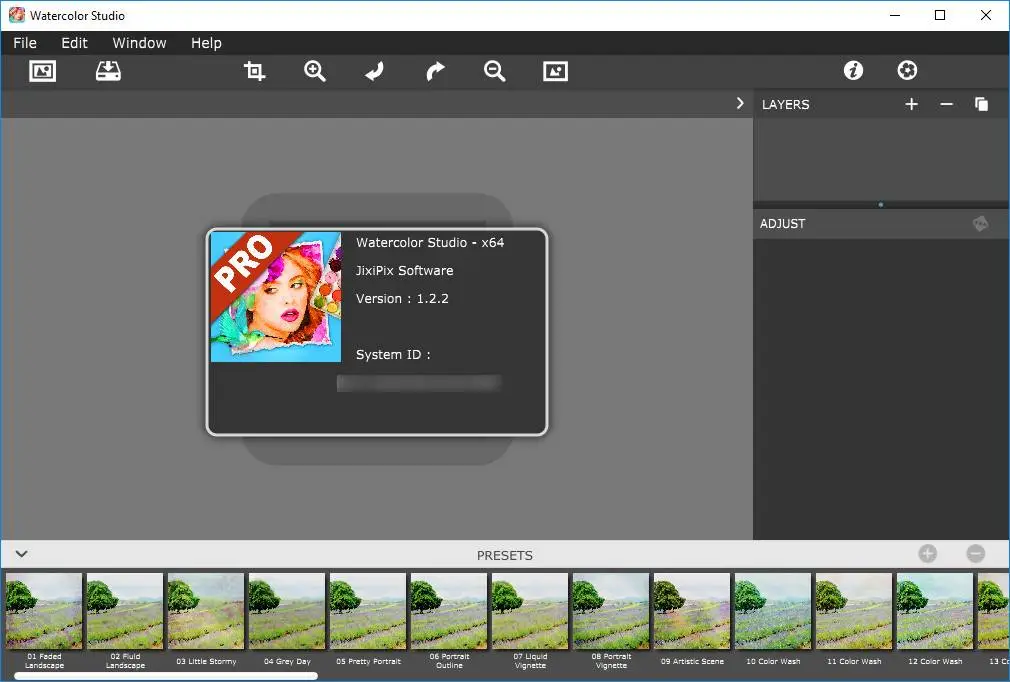Viewport: 1010px width, 682px height.
Task: Apply the 04 Grey Day preset
Action: pos(287,621)
